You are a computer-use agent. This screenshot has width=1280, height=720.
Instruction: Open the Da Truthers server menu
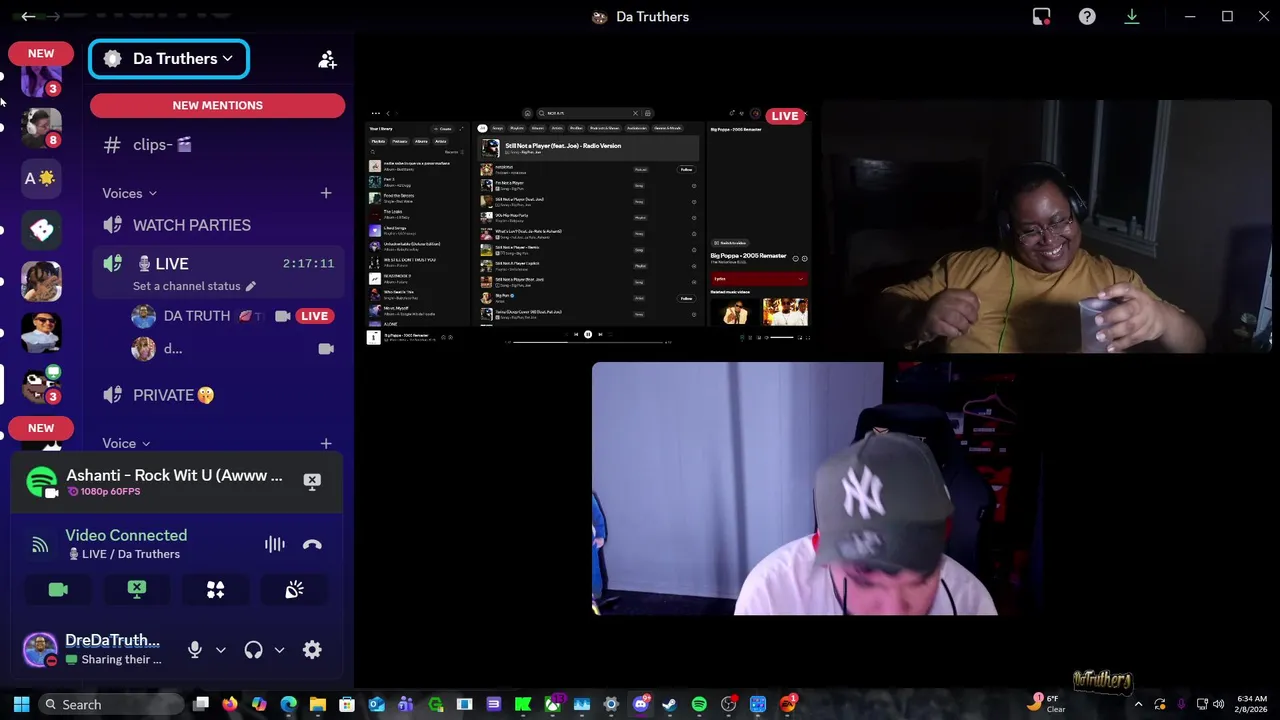click(169, 59)
